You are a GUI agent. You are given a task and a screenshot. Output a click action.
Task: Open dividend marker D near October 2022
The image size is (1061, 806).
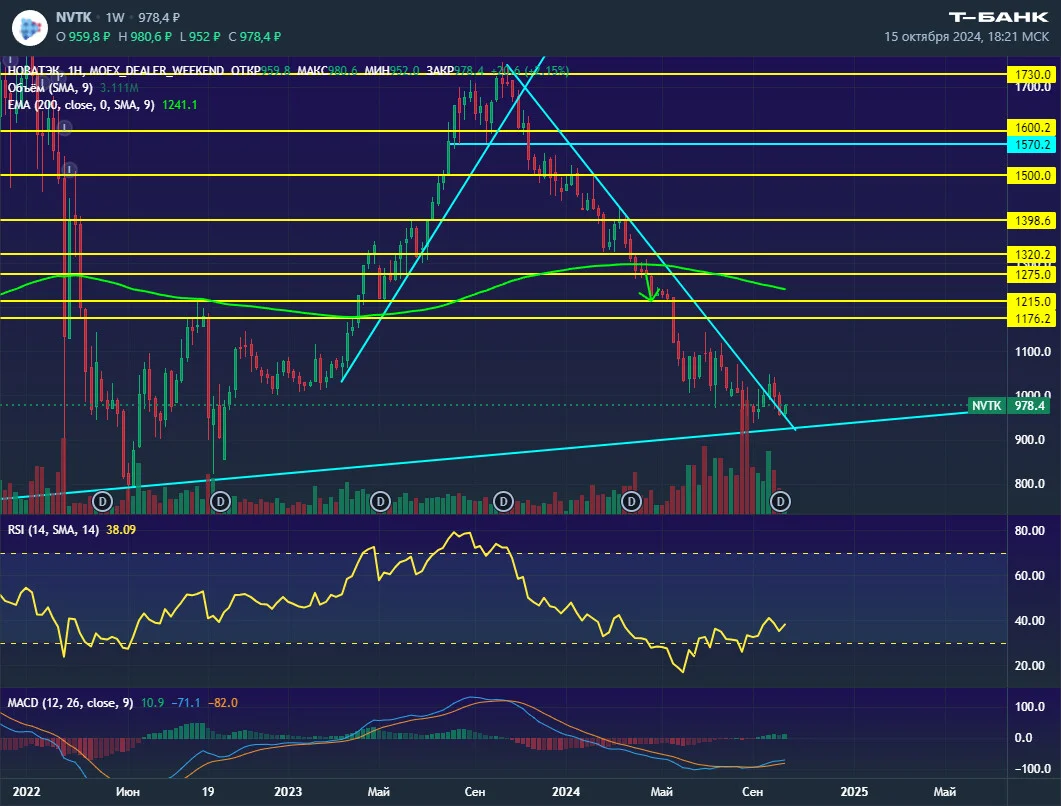pos(220,501)
